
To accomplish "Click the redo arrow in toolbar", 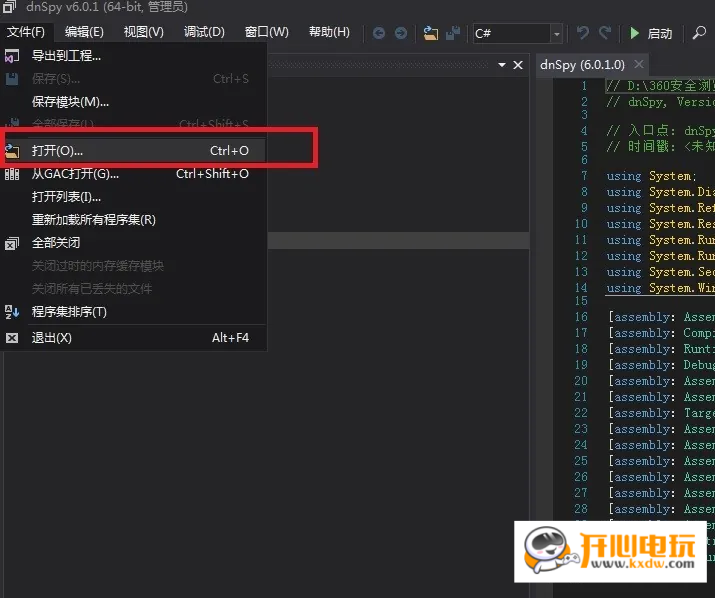I will (x=605, y=33).
